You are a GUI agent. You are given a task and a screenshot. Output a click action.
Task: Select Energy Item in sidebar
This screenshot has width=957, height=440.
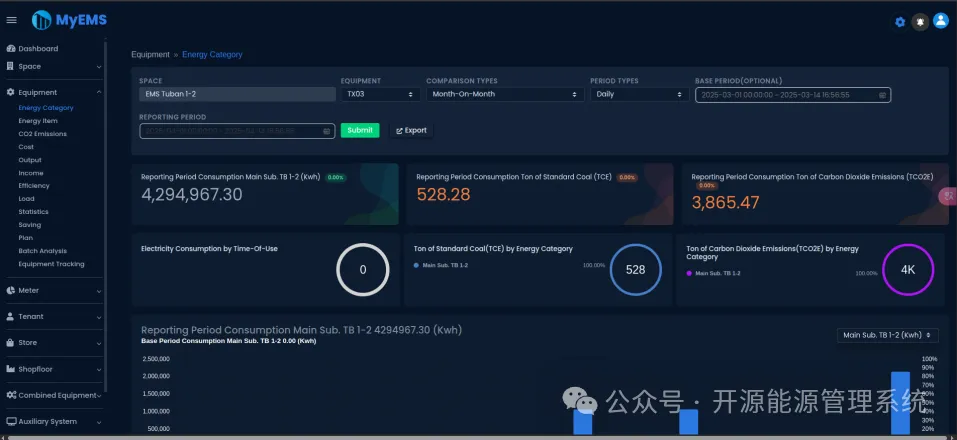(x=38, y=121)
